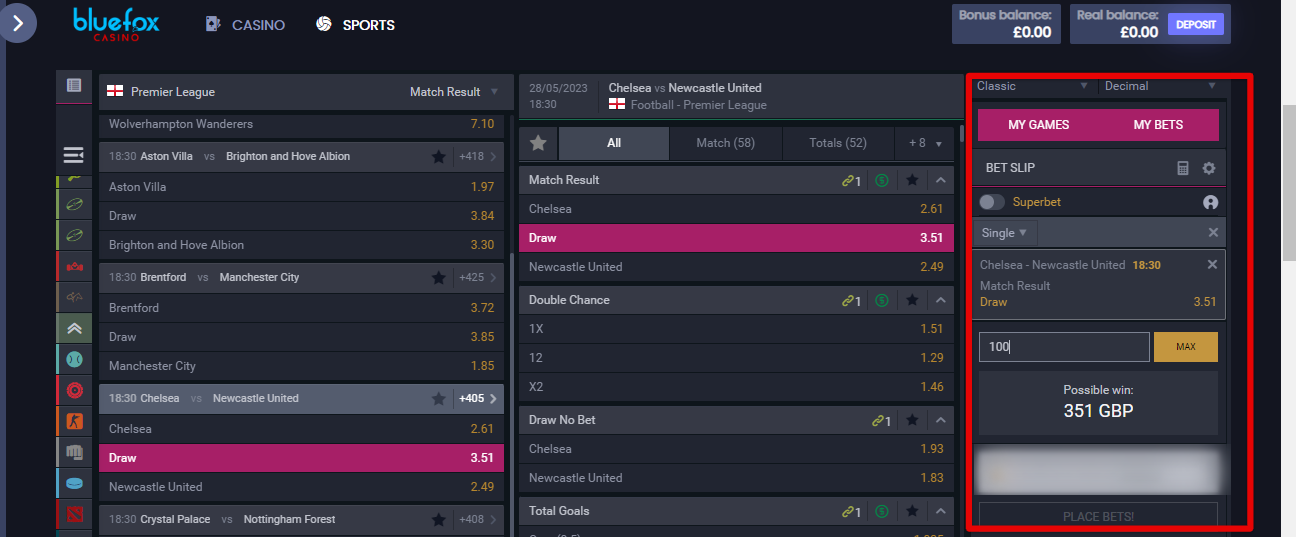The width and height of the screenshot is (1296, 537).
Task: Favorite the Chelsea vs Newcastle United match star
Action: (x=438, y=398)
